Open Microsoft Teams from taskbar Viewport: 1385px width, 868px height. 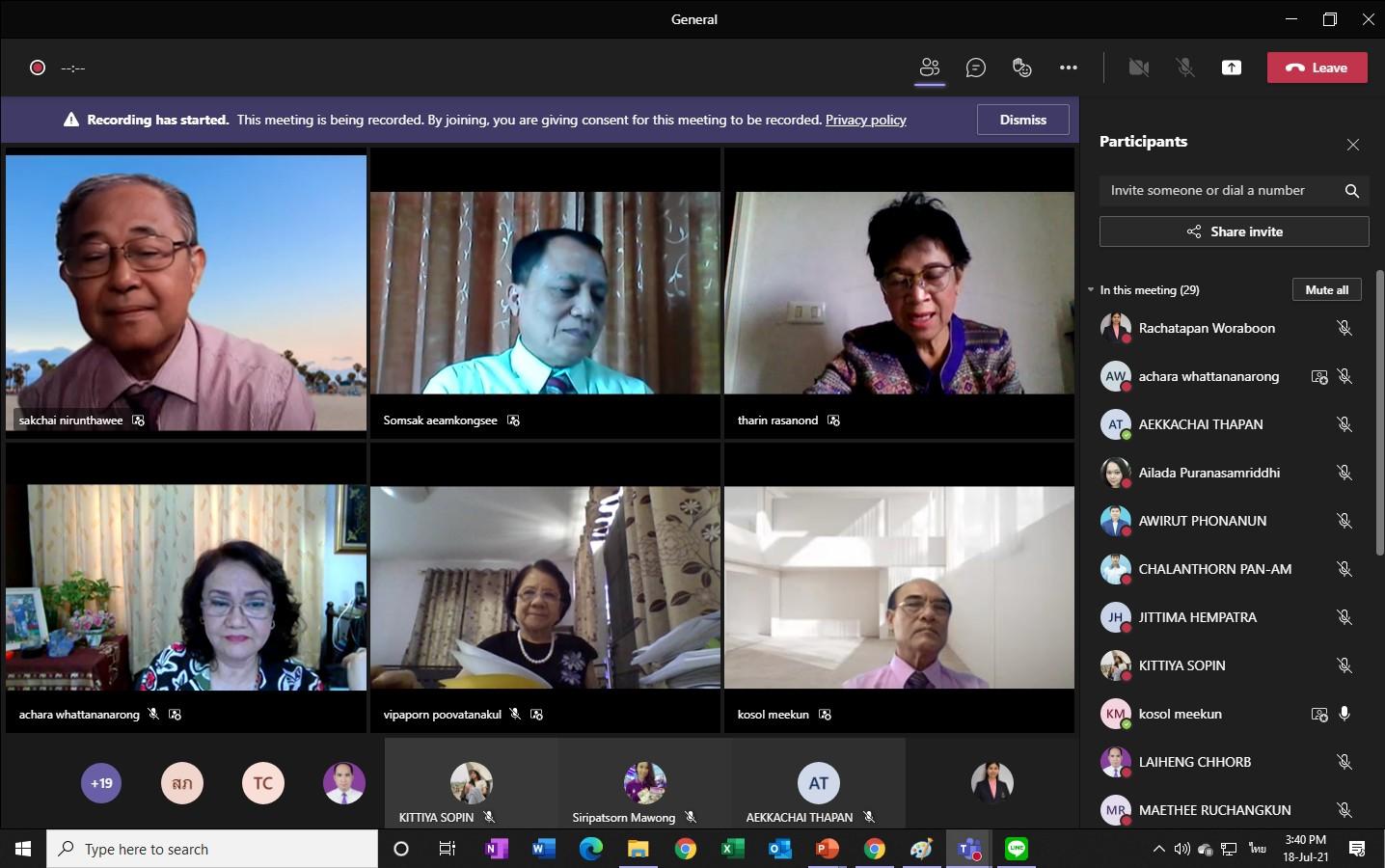[969, 849]
